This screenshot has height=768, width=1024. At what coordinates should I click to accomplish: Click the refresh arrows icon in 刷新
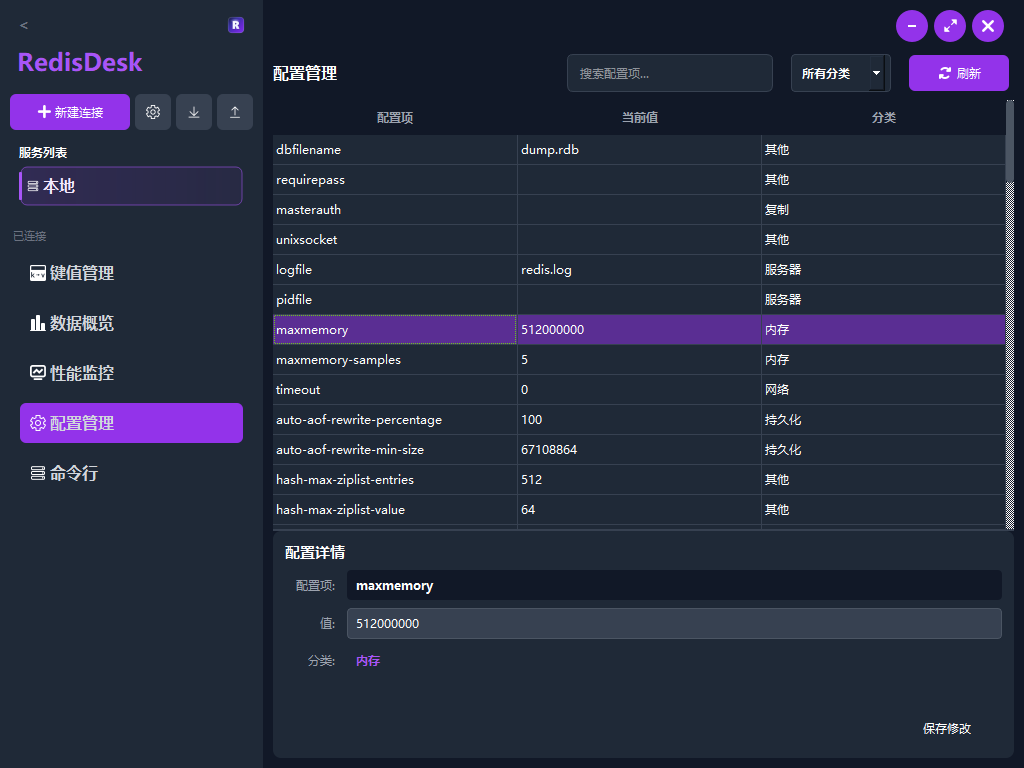point(944,74)
